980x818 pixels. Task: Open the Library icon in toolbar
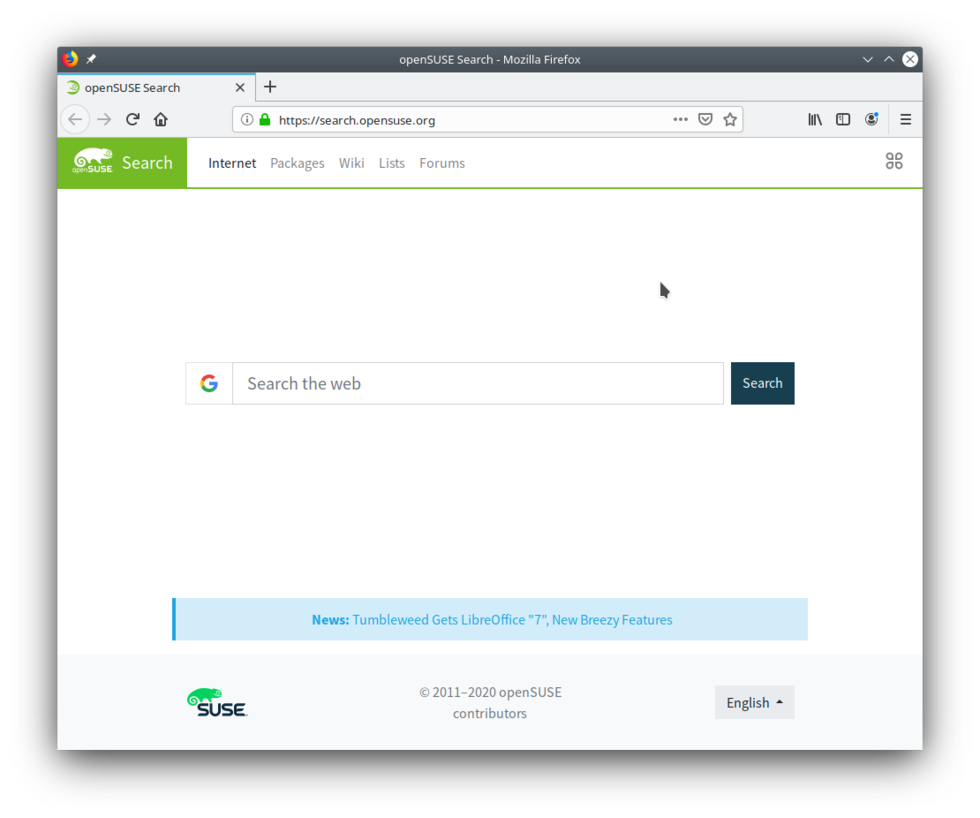coord(815,119)
